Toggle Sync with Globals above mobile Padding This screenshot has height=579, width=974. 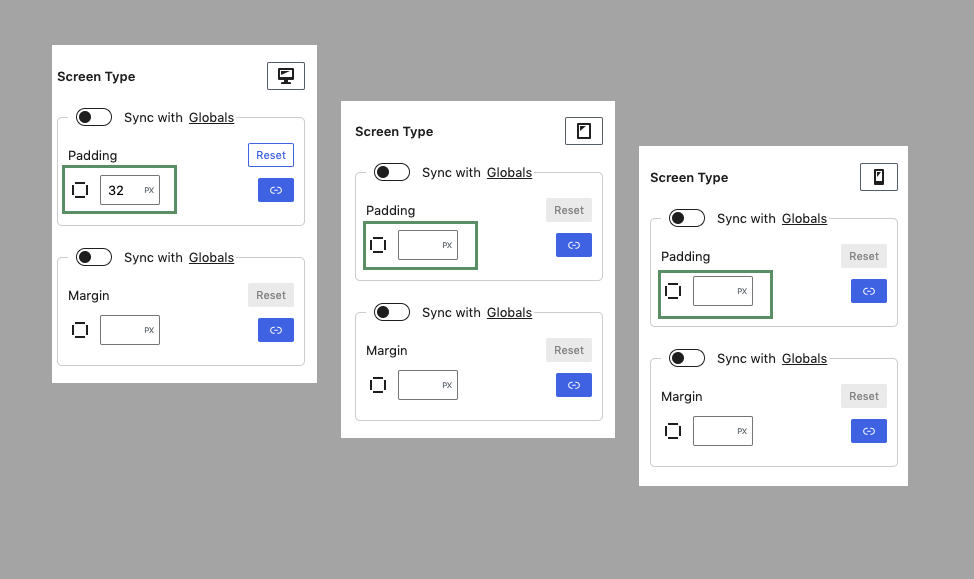pos(686,218)
